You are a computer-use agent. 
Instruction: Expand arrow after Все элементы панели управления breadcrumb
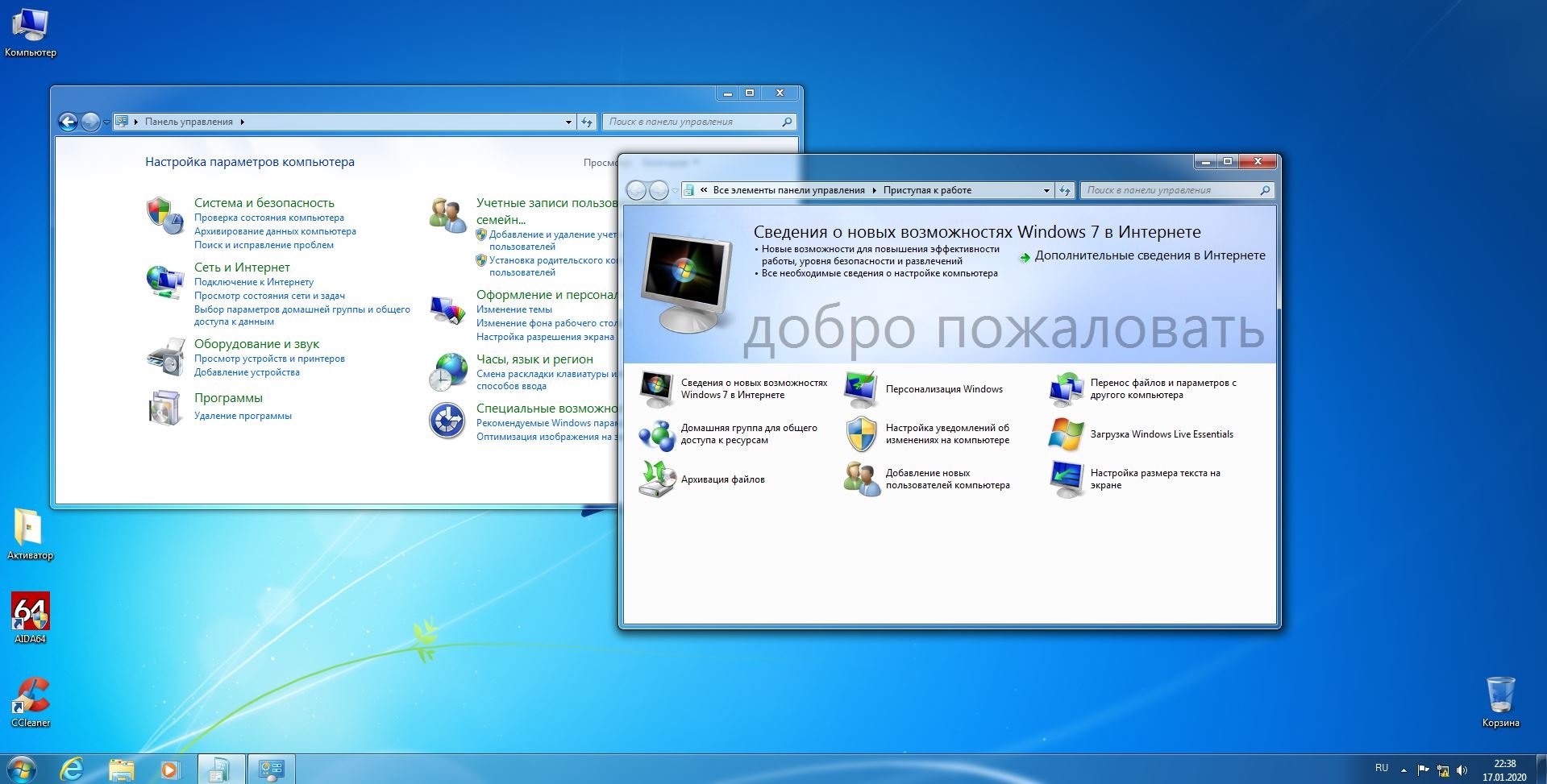pos(874,190)
